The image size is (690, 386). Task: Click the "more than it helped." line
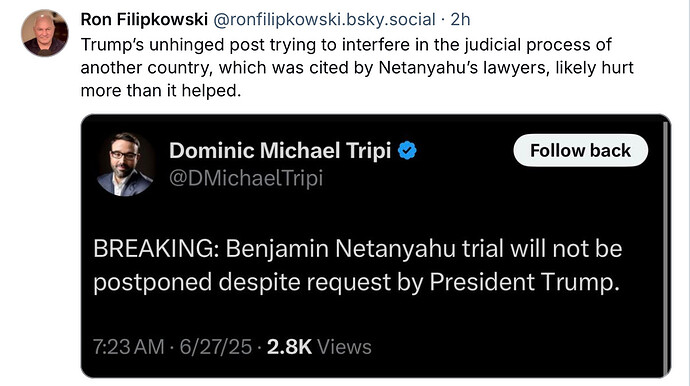coord(161,91)
